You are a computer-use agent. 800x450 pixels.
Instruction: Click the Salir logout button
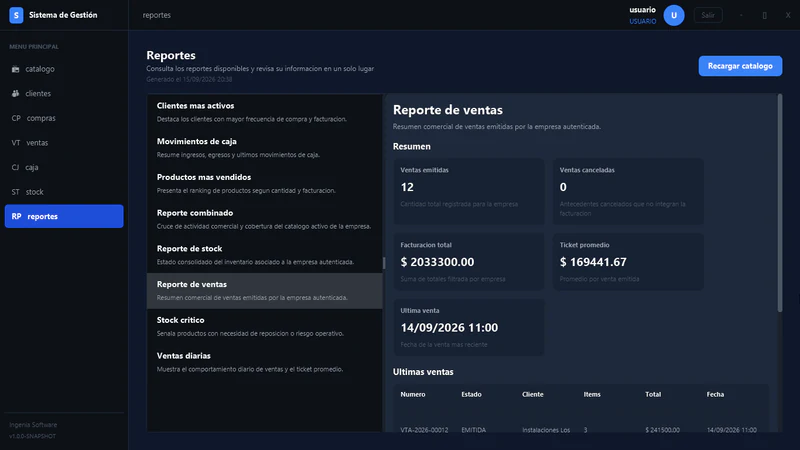pos(708,15)
